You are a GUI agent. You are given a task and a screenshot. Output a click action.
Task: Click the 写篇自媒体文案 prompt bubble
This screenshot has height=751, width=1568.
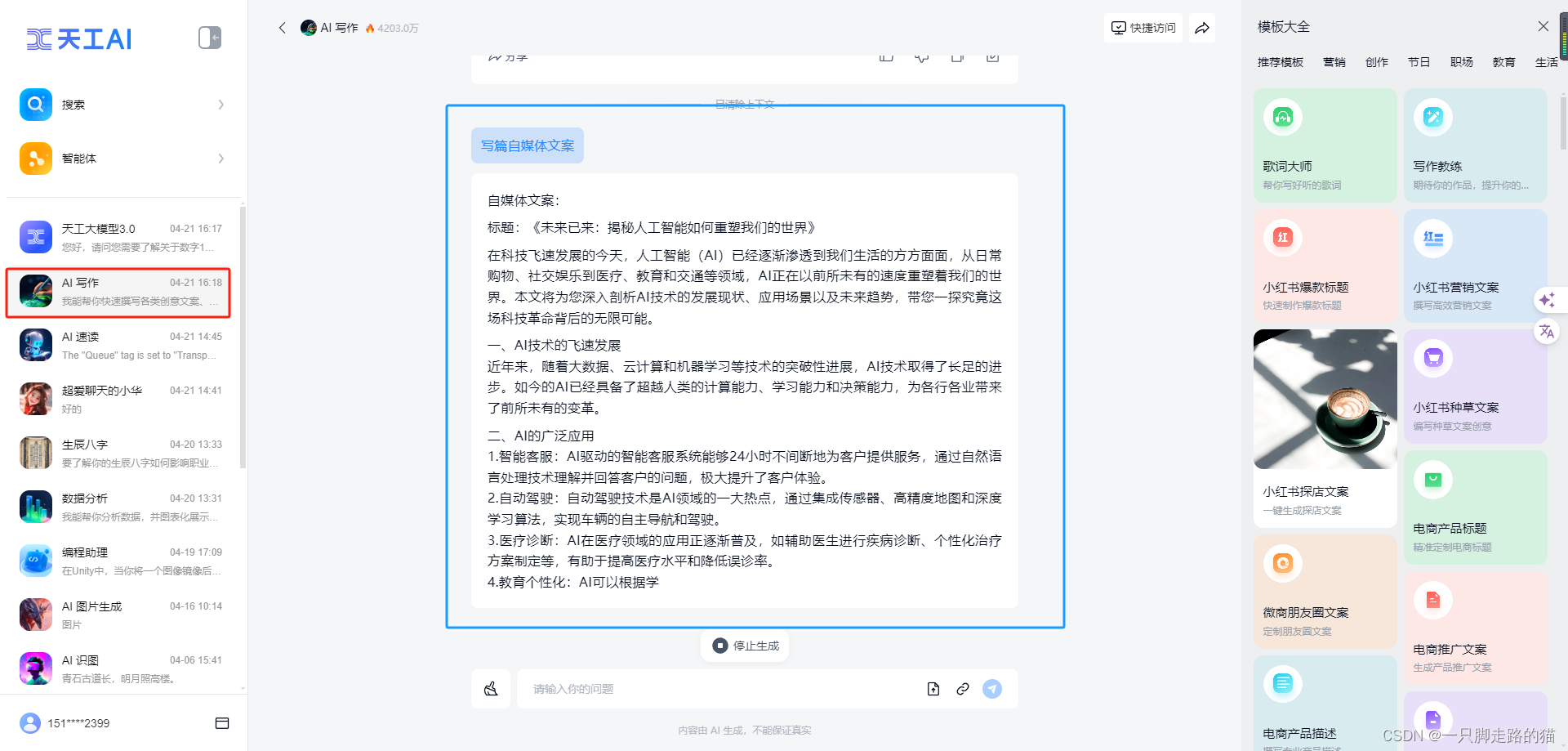[528, 145]
